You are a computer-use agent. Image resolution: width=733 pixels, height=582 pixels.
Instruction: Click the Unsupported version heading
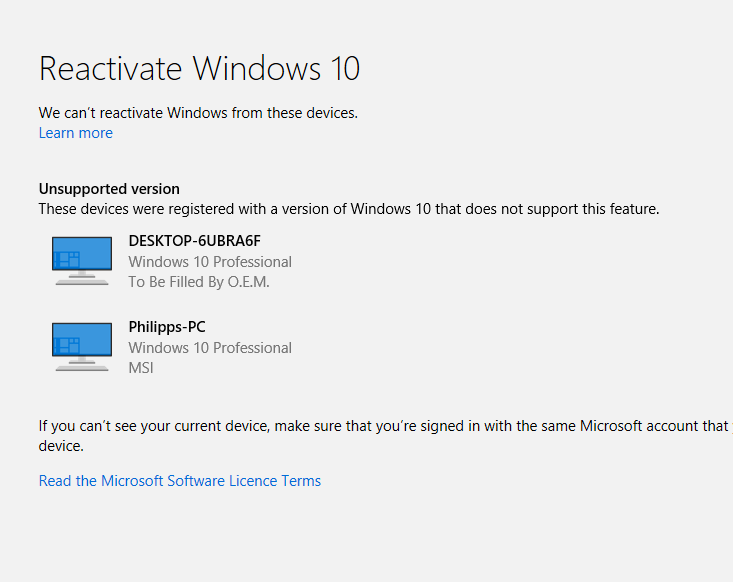pyautogui.click(x=109, y=189)
